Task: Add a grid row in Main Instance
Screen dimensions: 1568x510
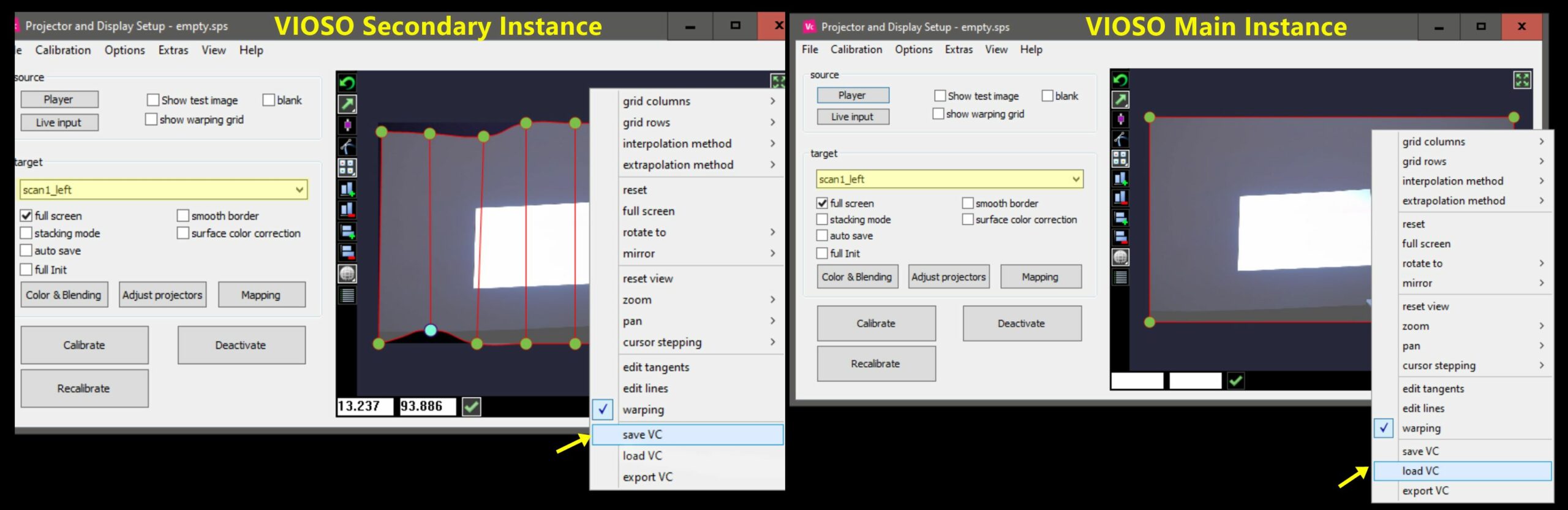Action: coord(1120,218)
